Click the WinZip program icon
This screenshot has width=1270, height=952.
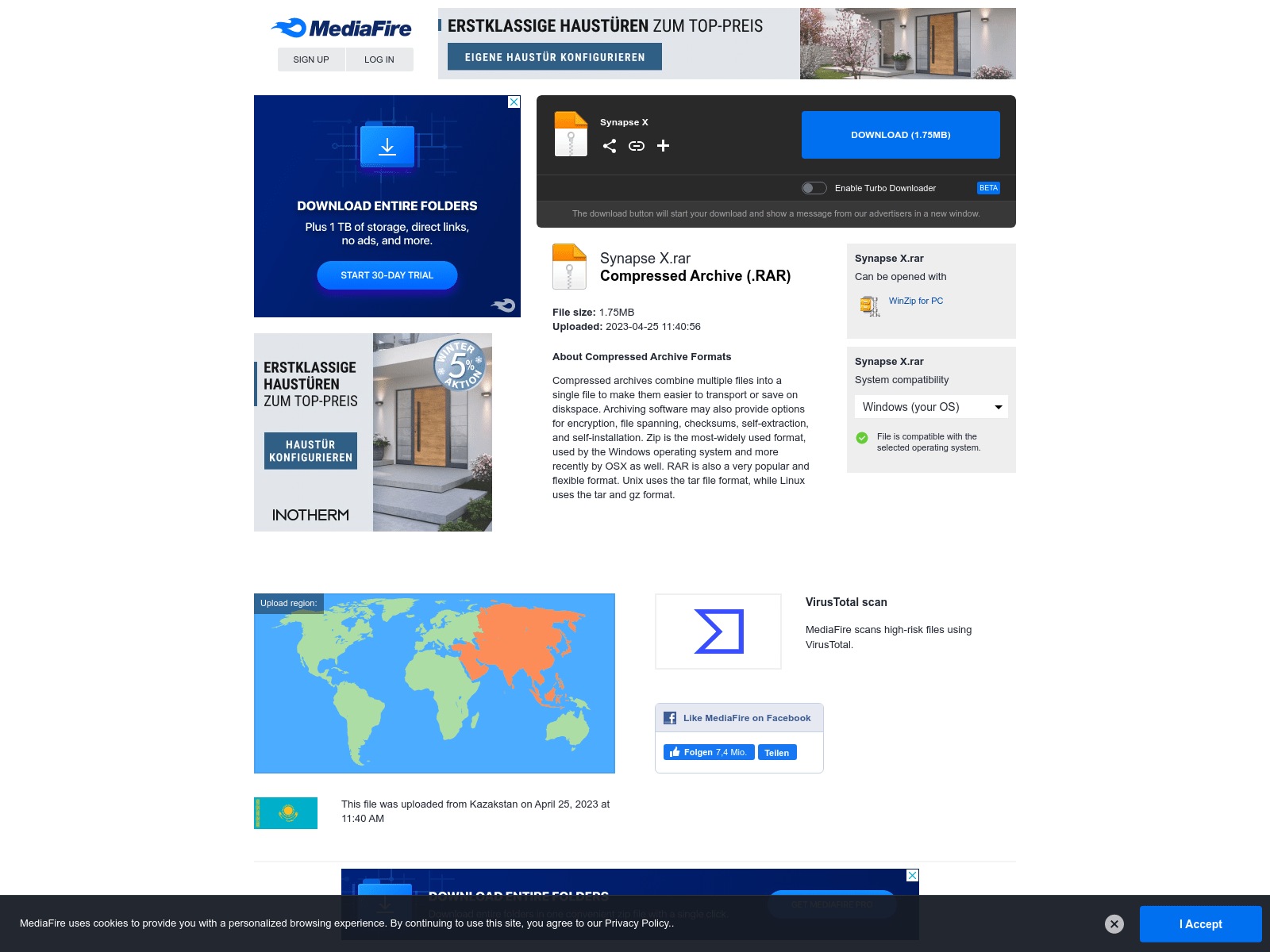pos(870,305)
